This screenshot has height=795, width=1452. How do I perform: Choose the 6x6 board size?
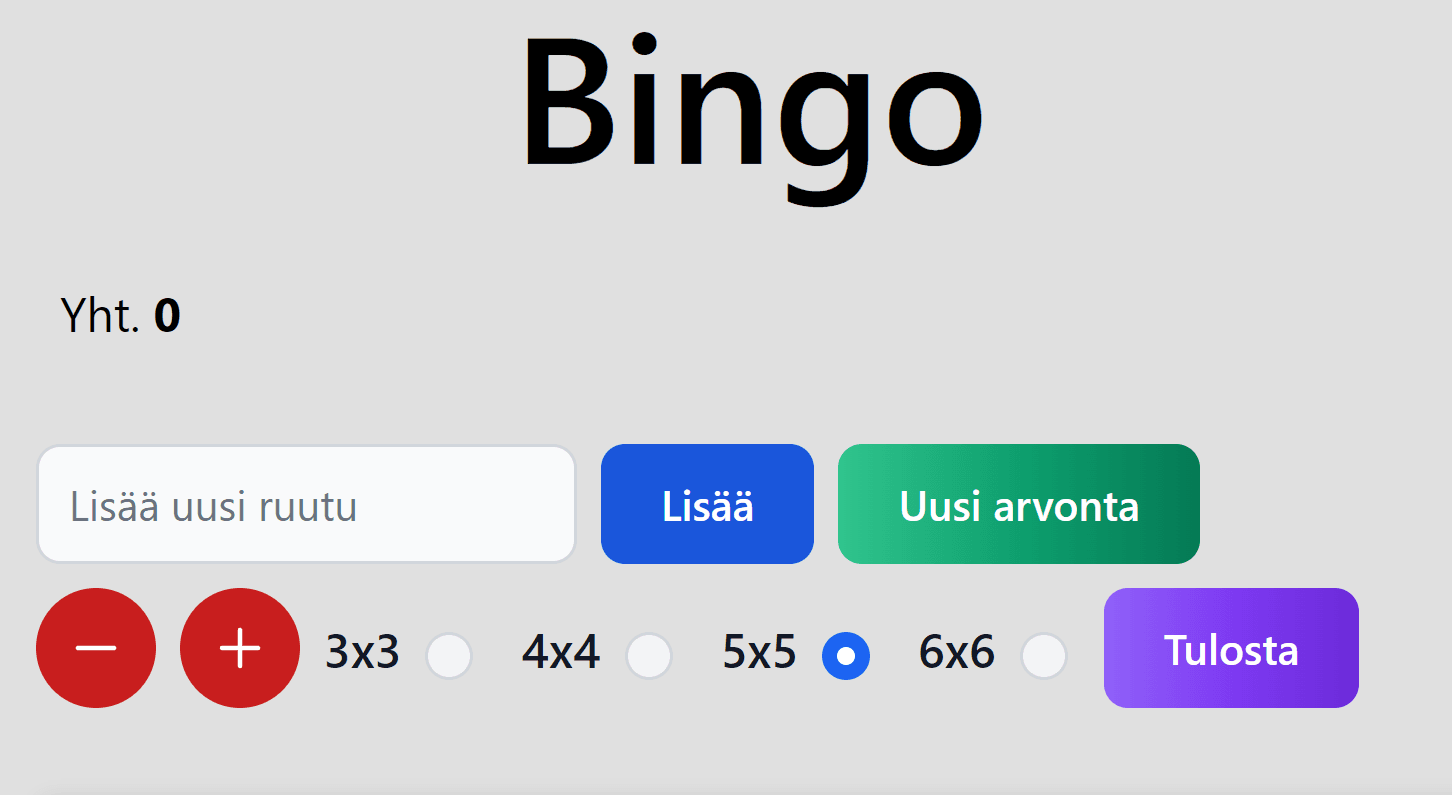1044,656
